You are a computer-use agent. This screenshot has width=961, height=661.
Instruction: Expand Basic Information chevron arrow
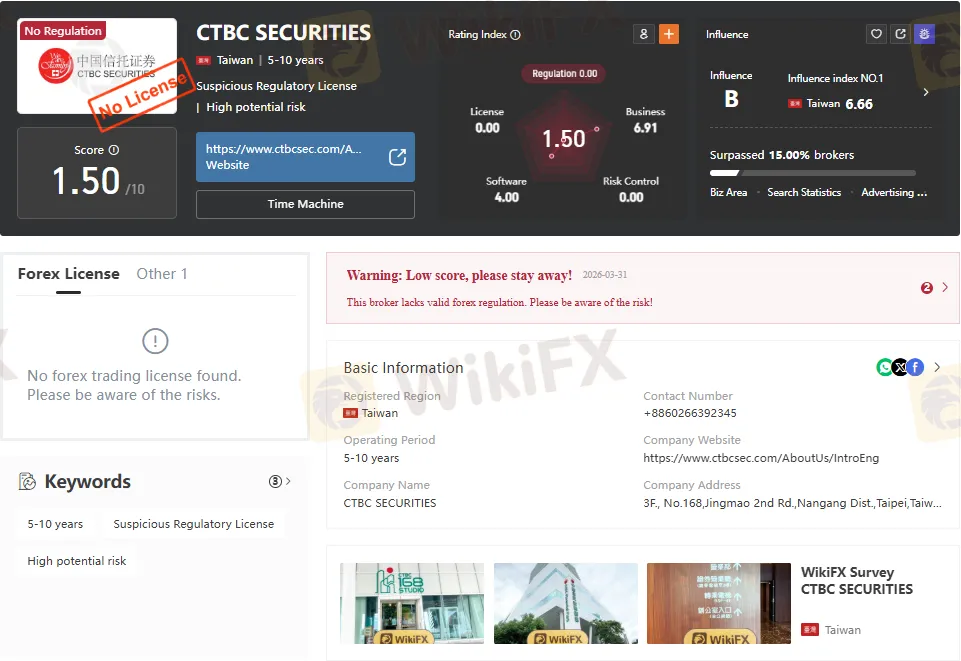936,367
